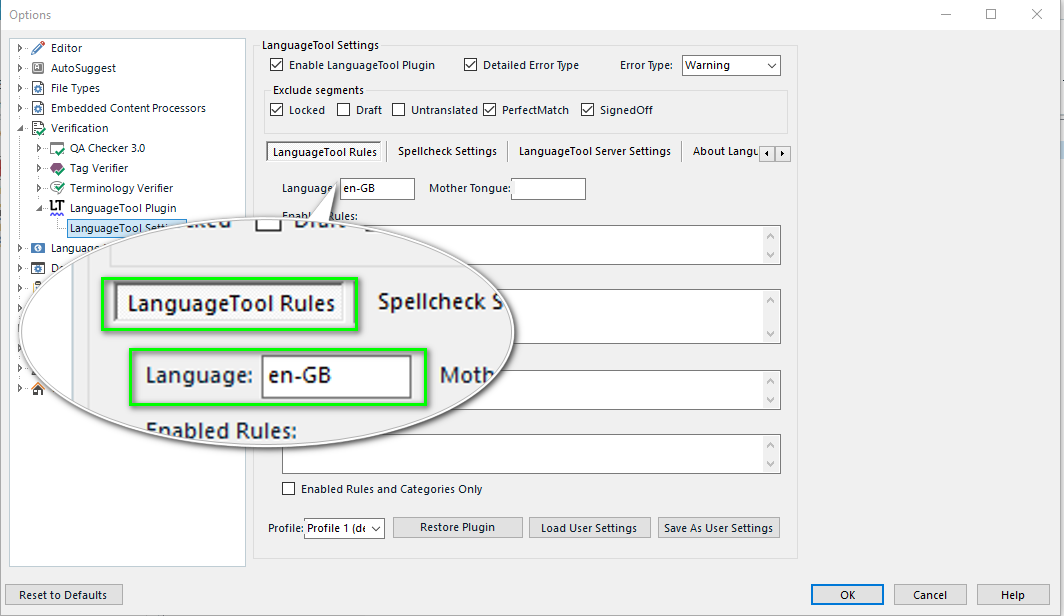Uncheck the SignedOff checkbox
1064x616 pixels.
pos(587,110)
